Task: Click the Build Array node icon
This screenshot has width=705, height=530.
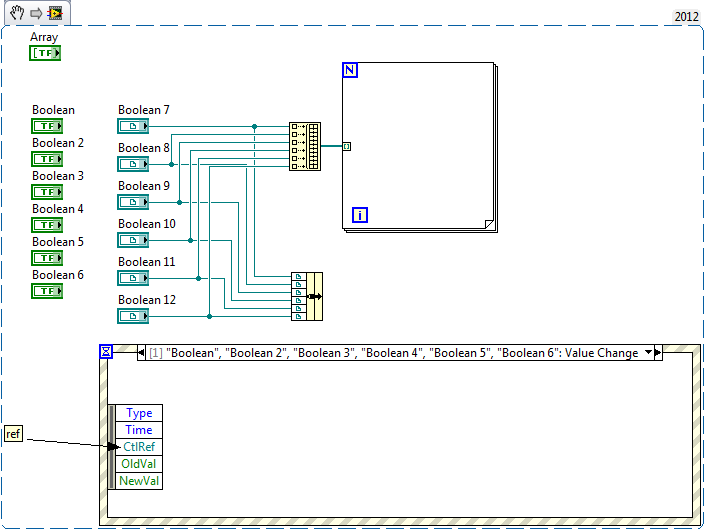Action: (x=305, y=146)
